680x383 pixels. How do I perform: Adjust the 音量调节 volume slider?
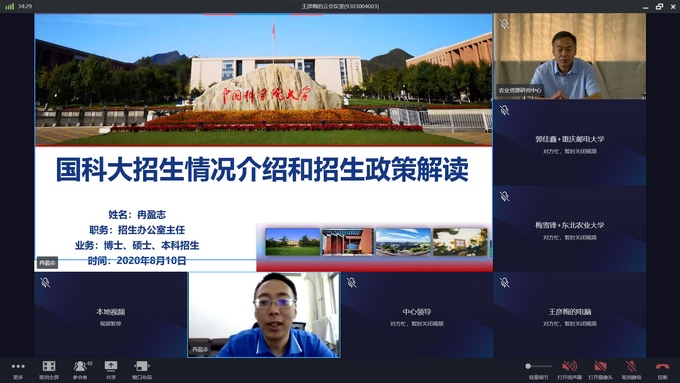point(539,367)
